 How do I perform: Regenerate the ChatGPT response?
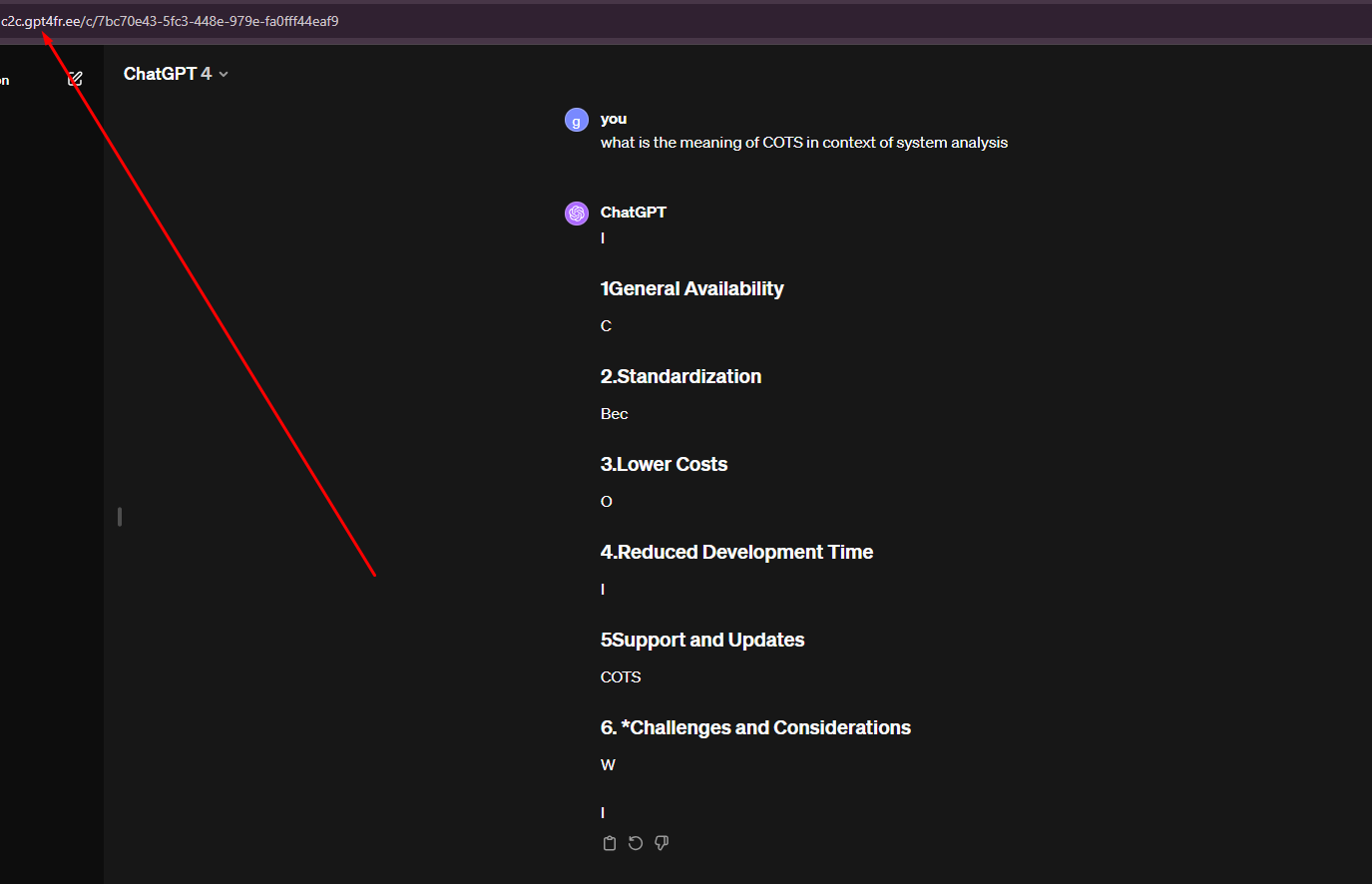tap(636, 843)
